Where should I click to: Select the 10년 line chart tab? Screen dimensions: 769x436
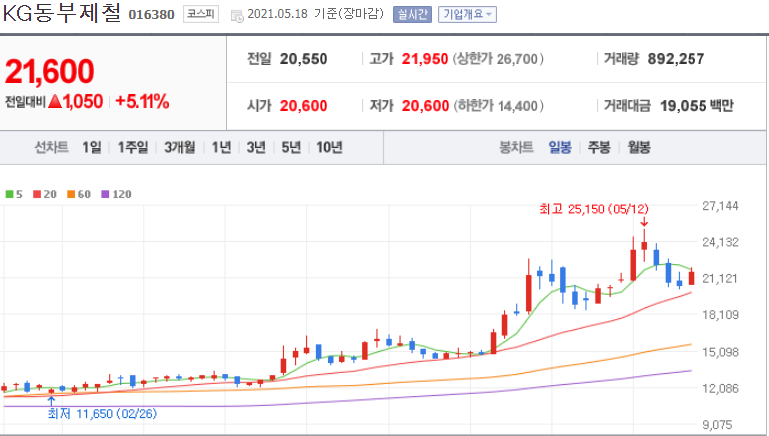coord(329,147)
